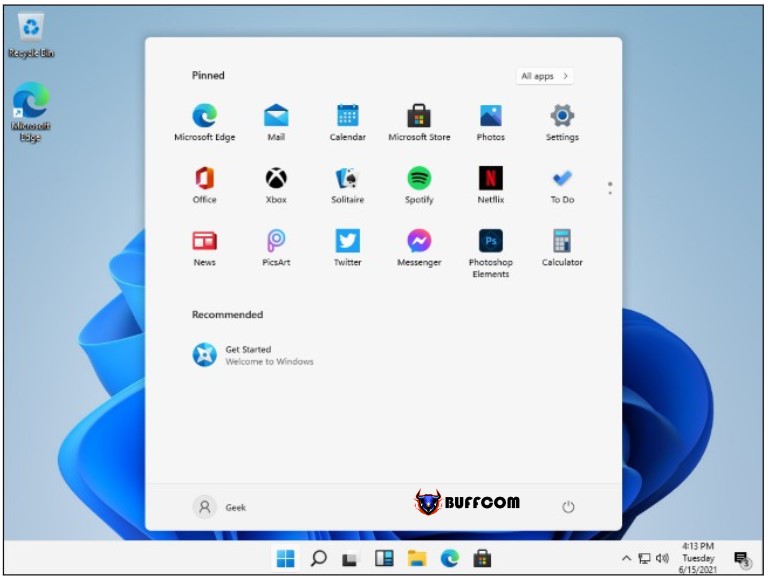768x579 pixels.
Task: Open the Widgets panel from the taskbar
Action: [384, 558]
